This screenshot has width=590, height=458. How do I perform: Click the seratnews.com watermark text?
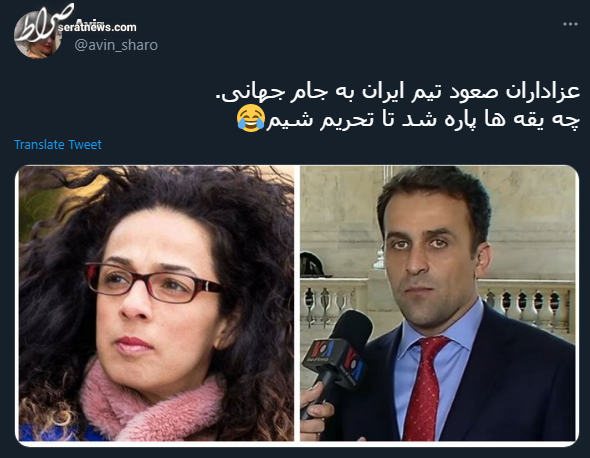tap(97, 27)
